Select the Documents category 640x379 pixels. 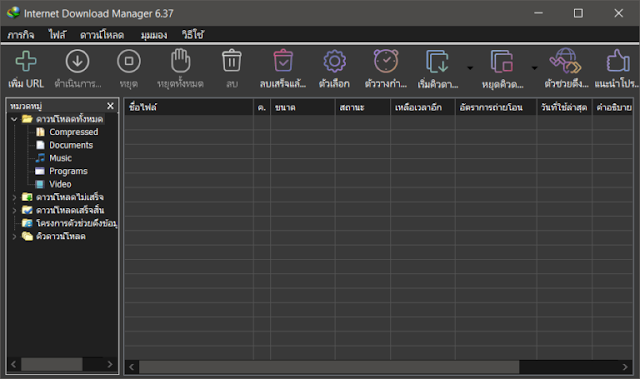pos(71,145)
